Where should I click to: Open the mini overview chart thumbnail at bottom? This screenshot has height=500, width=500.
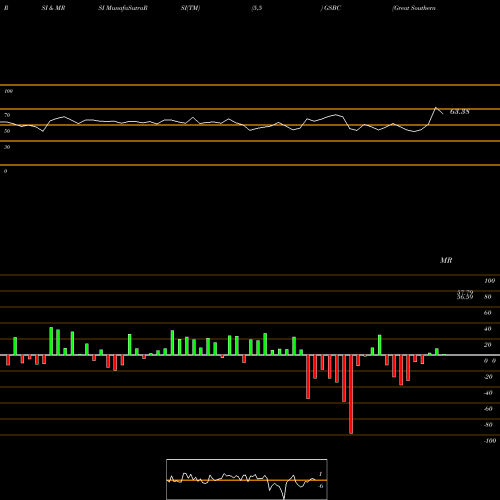click(247, 479)
